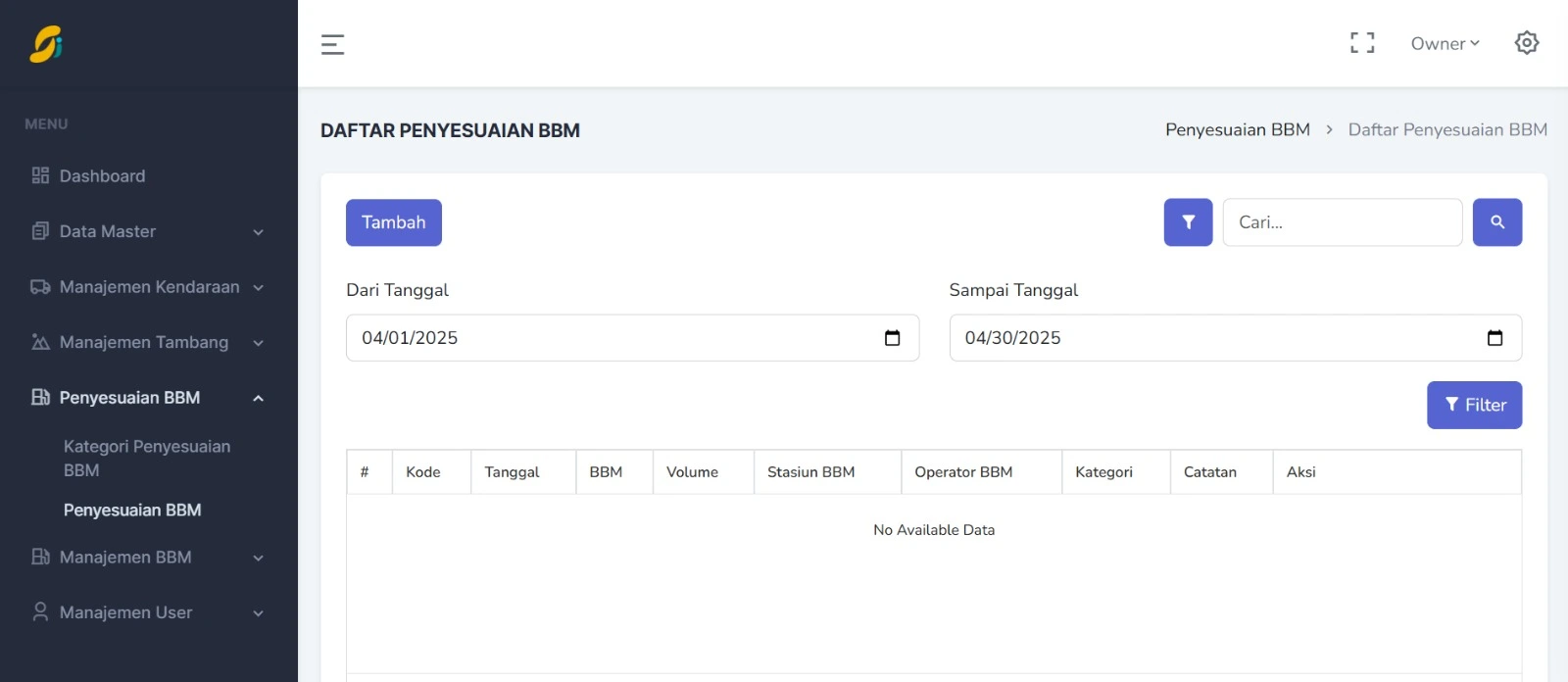Click the Tambah button
The width and height of the screenshot is (1568, 682).
(393, 222)
